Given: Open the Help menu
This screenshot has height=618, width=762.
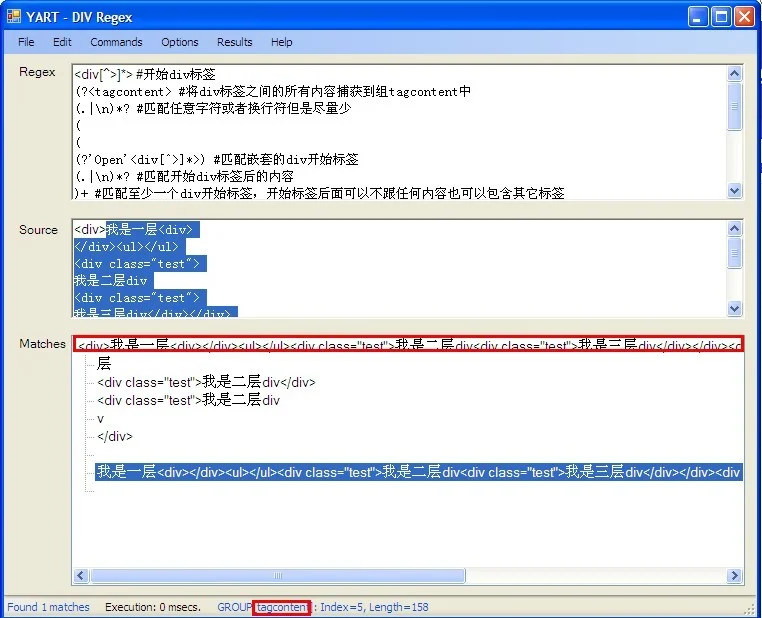Looking at the screenshot, I should pyautogui.click(x=282, y=42).
